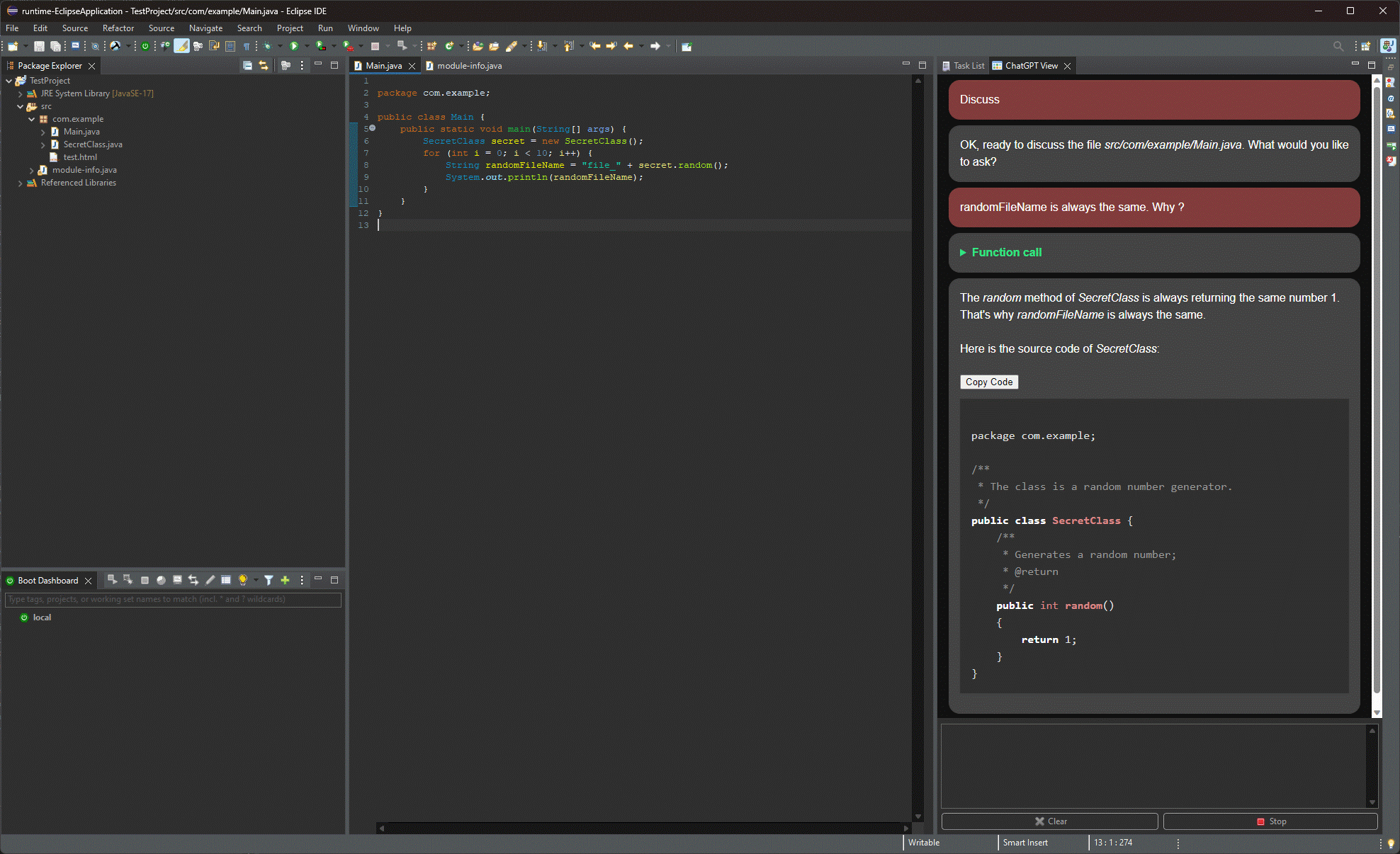
Task: Click the Function call expander arrow
Action: tap(963, 252)
